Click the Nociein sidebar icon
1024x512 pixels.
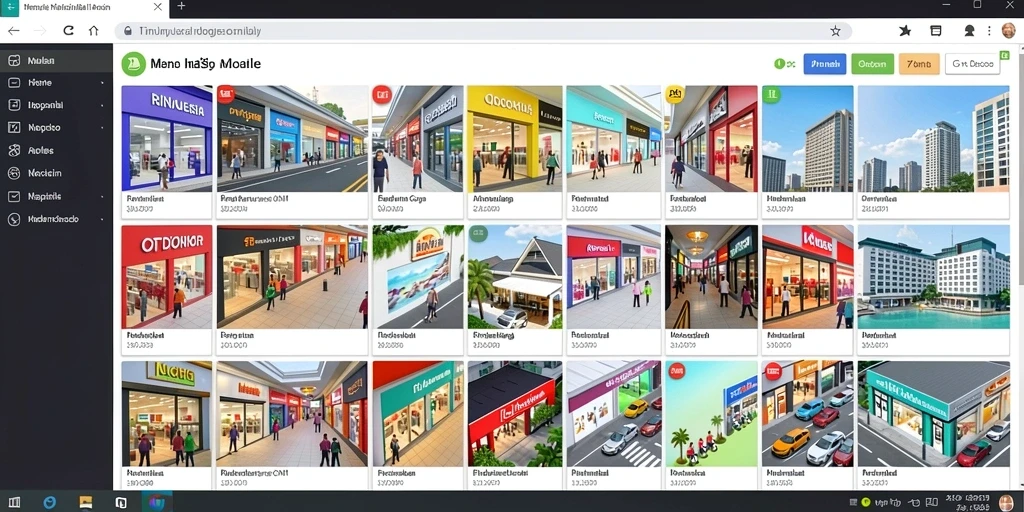point(14,174)
